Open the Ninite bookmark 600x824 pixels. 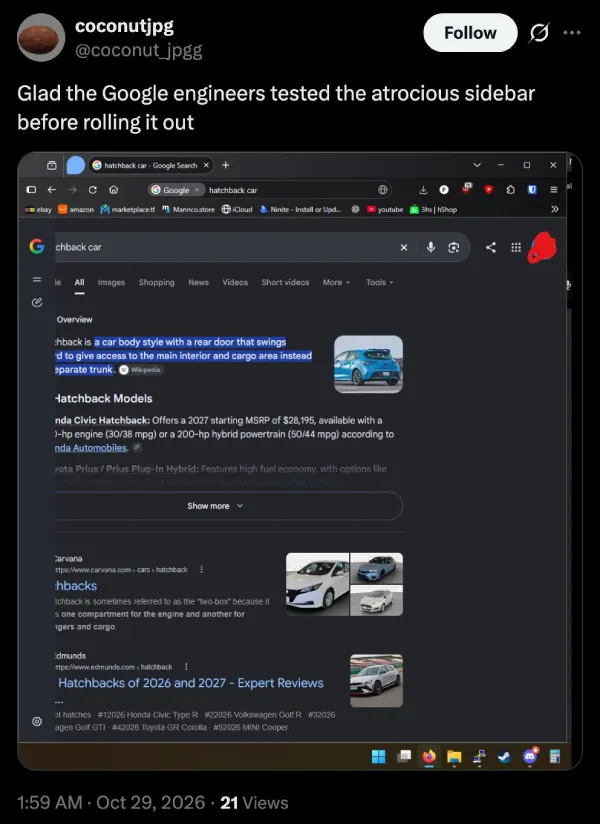(x=301, y=209)
